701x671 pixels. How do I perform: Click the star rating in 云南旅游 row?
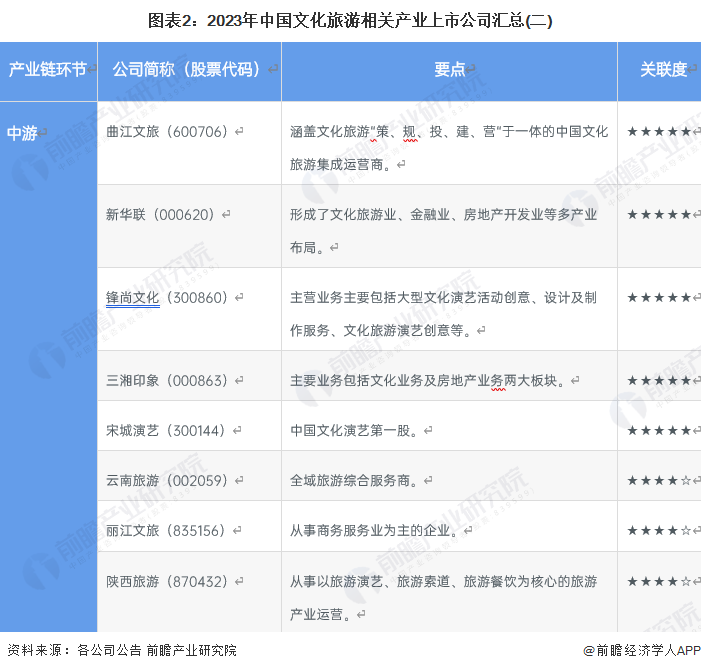(659, 481)
